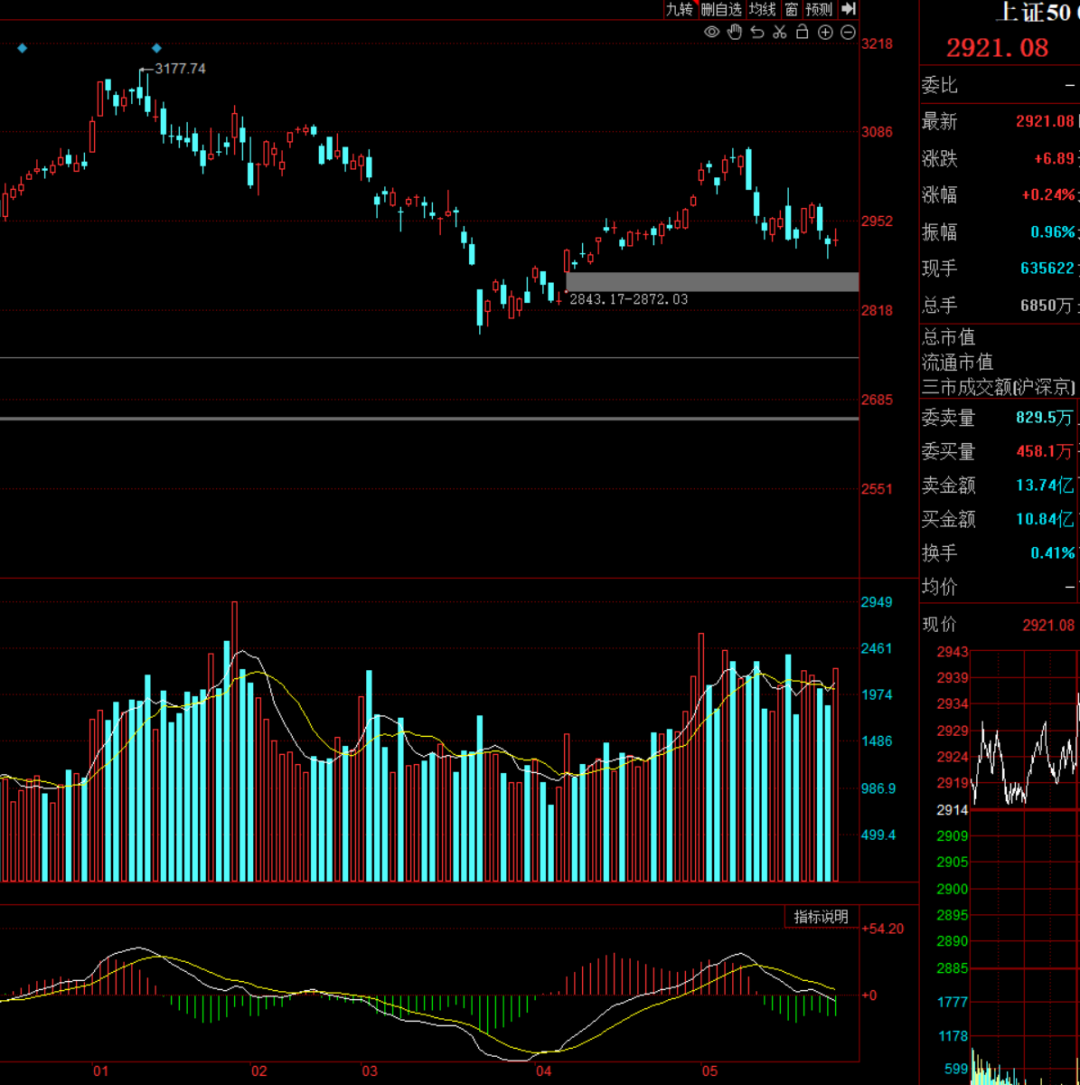1080x1085 pixels.
Task: Click the jump-to-end arrow icon
Action: [849, 9]
